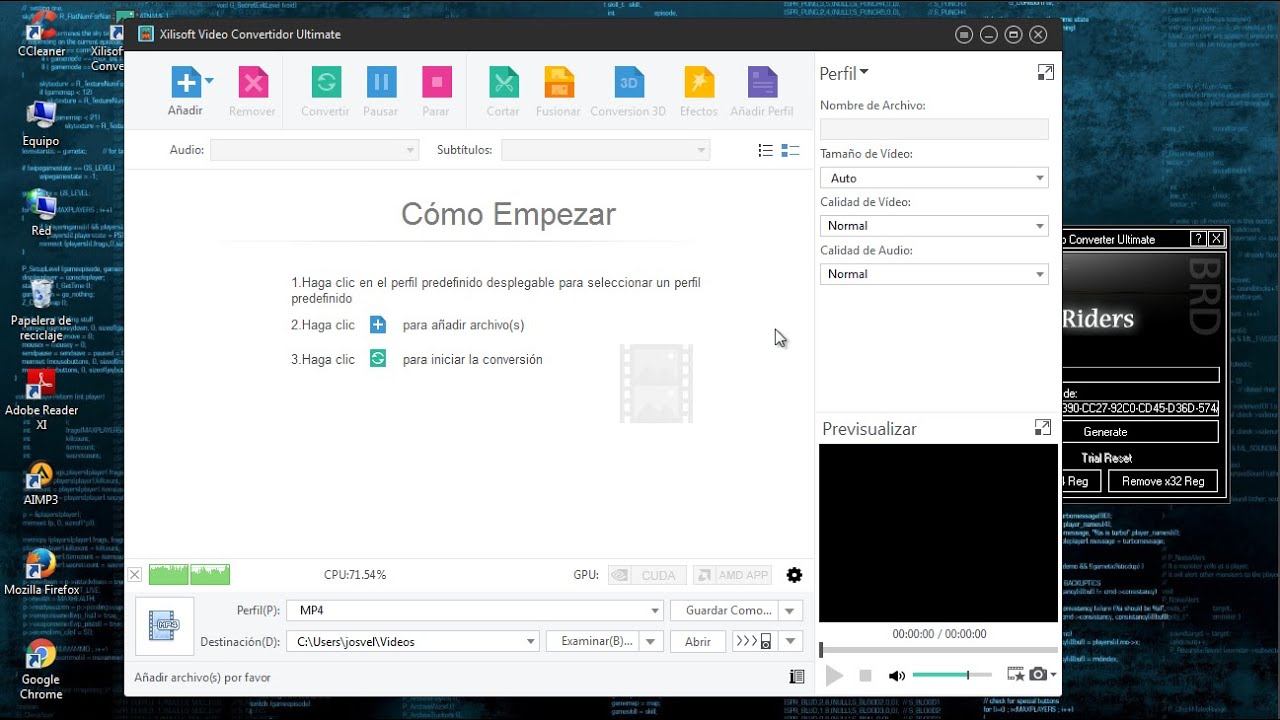The width and height of the screenshot is (1280, 720).
Task: Click Remove x32 Reg in keygen window
Action: [x=1162, y=481]
